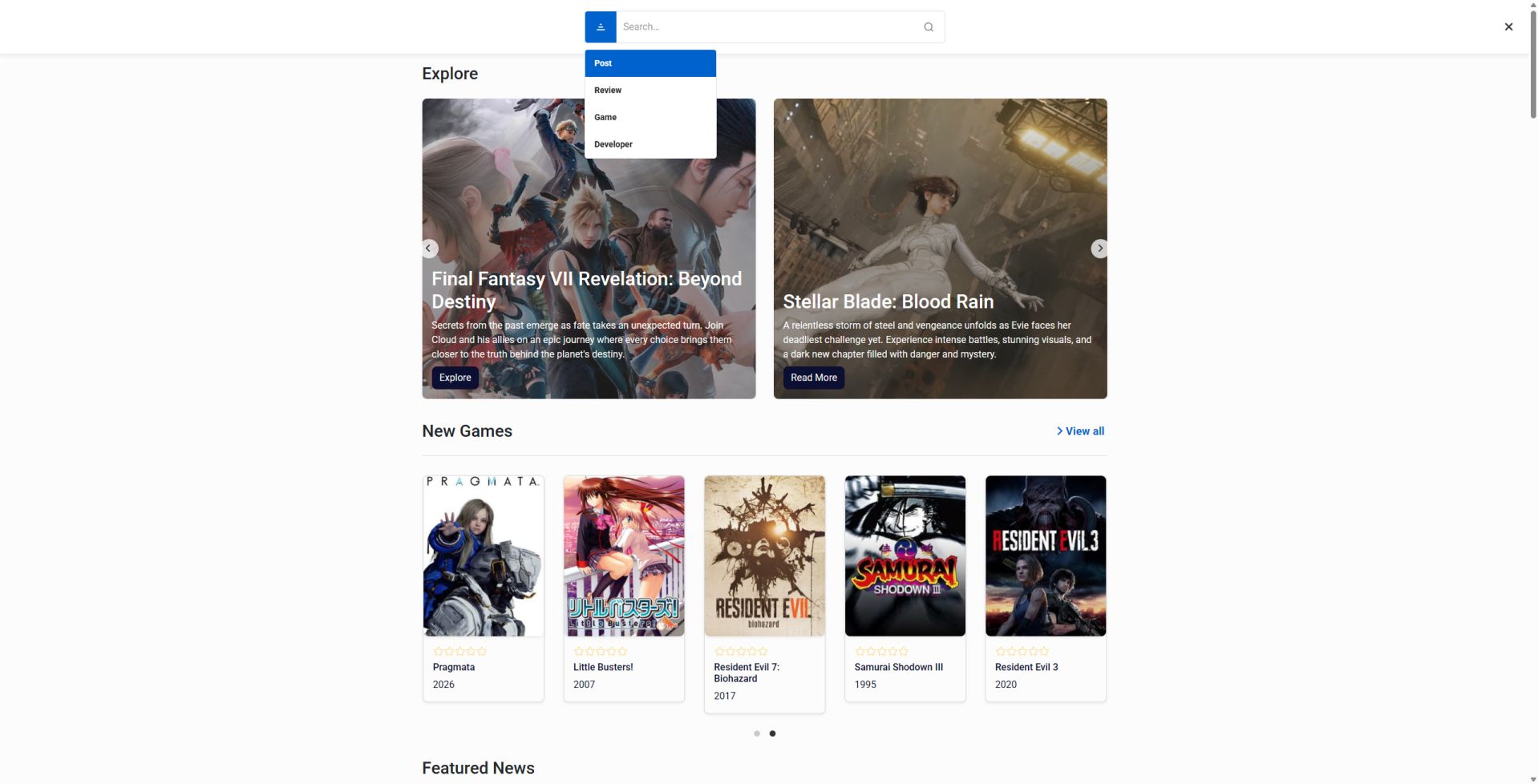Click the Resident Evil 3 title
1538x784 pixels.
[x=1026, y=668]
